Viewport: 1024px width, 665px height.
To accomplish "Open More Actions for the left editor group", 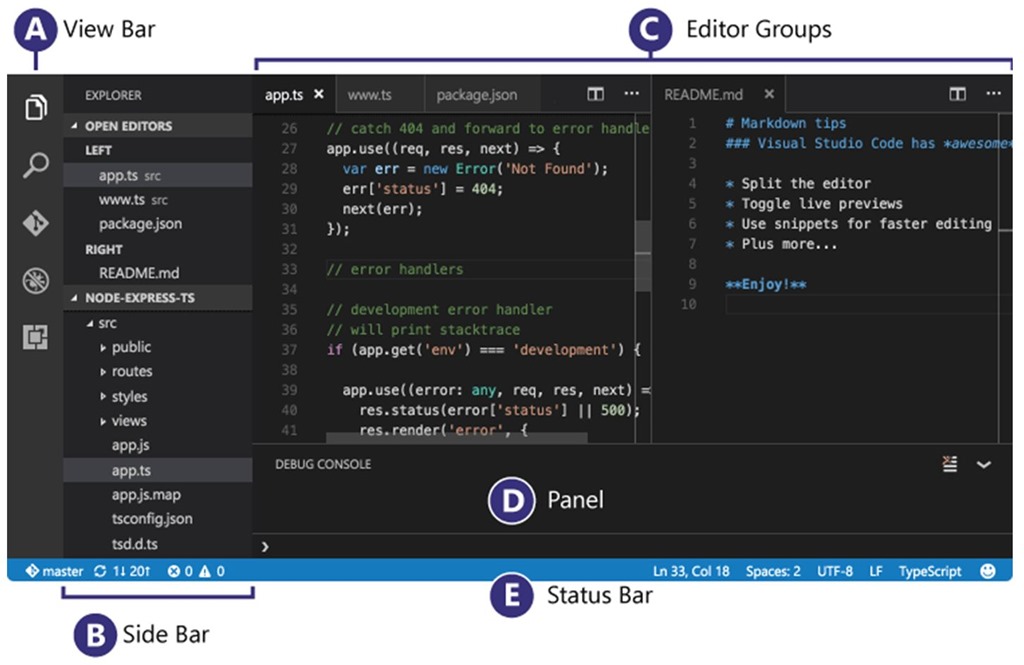I will (x=631, y=93).
